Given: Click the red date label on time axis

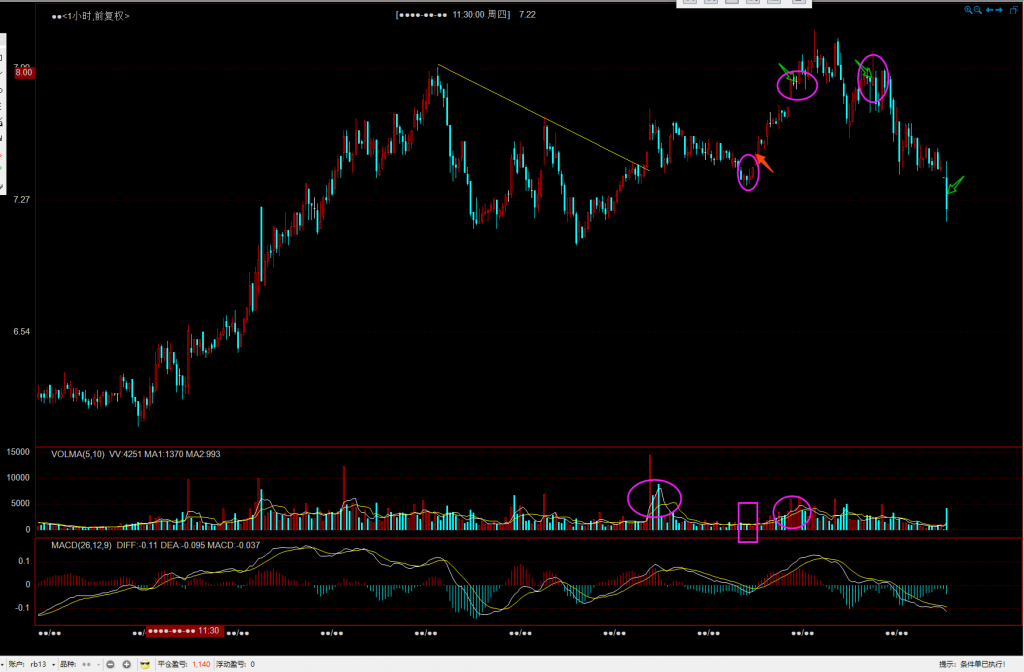Looking at the screenshot, I should point(185,631).
